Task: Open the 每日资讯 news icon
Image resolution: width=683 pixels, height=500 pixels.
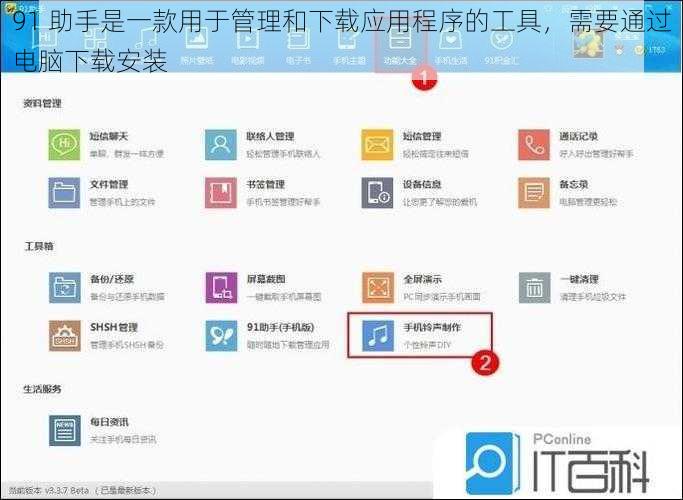Action: (64, 430)
